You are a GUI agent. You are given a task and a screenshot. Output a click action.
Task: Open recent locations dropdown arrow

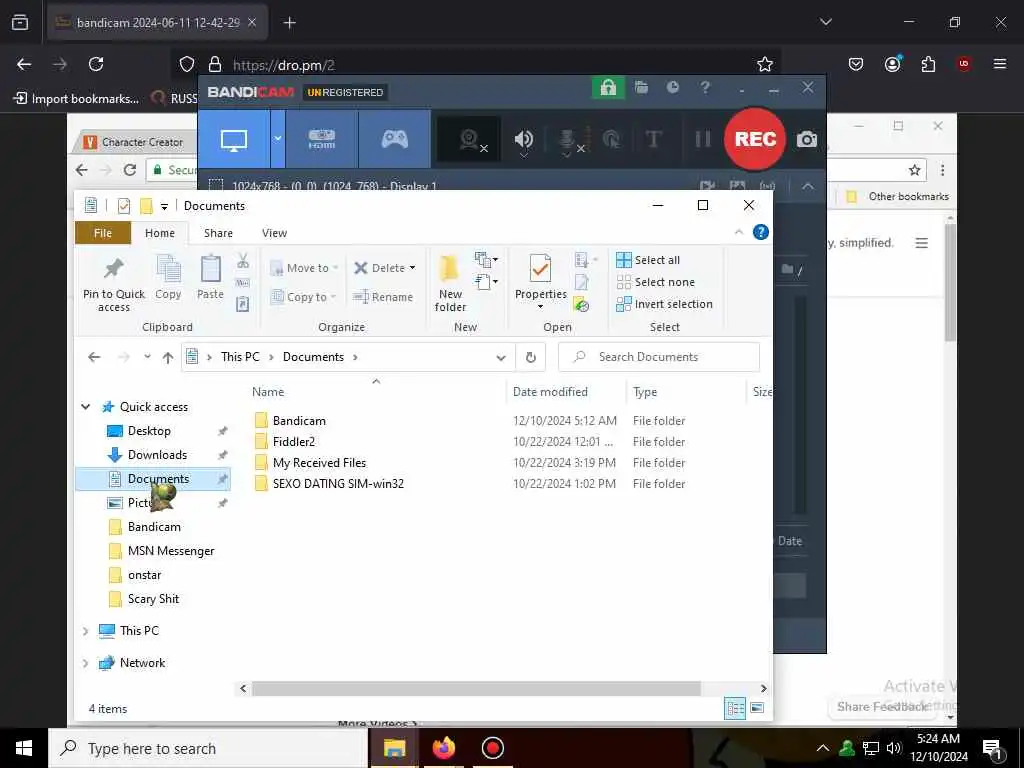(x=148, y=357)
